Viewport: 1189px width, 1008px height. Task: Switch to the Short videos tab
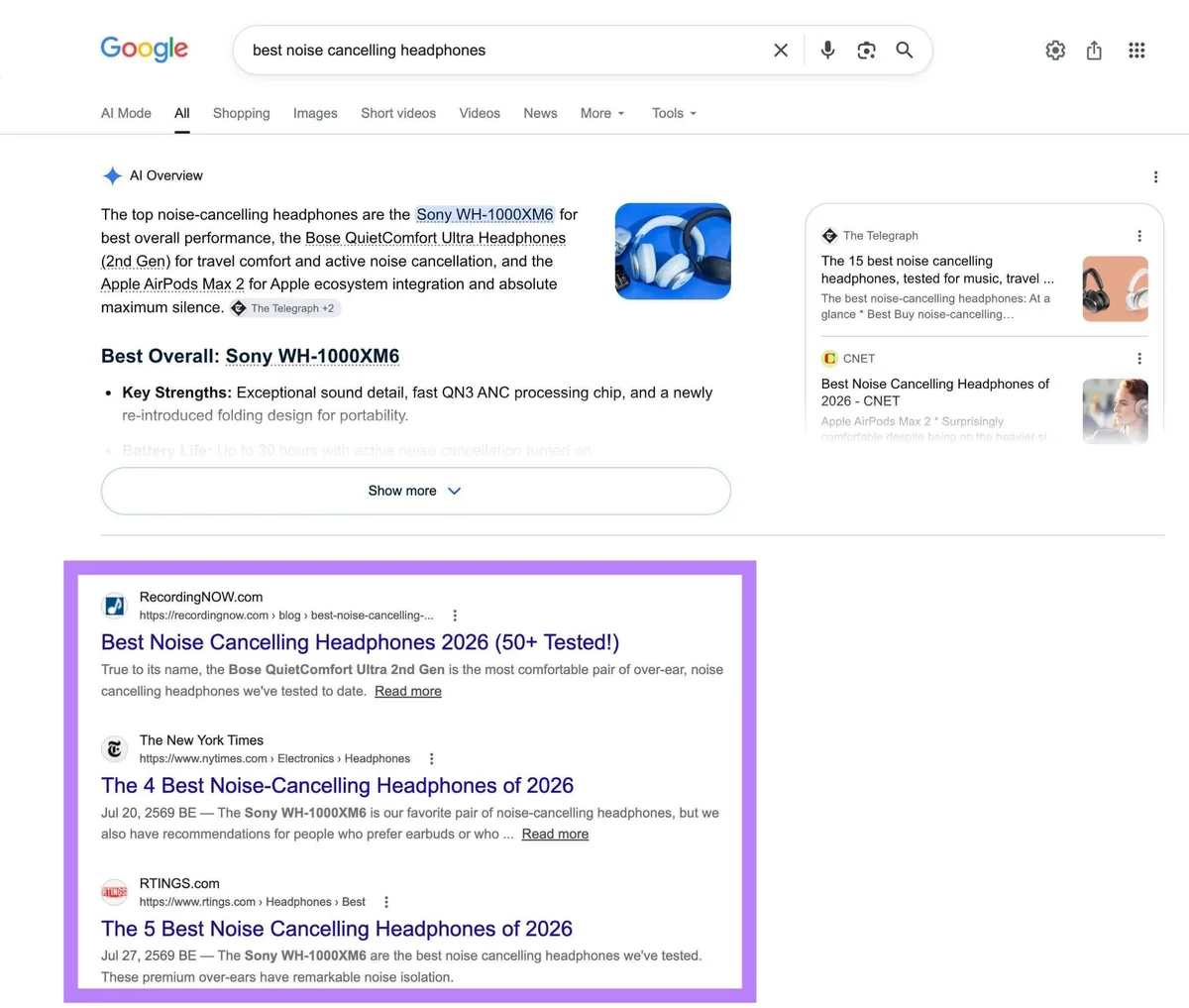[x=398, y=113]
